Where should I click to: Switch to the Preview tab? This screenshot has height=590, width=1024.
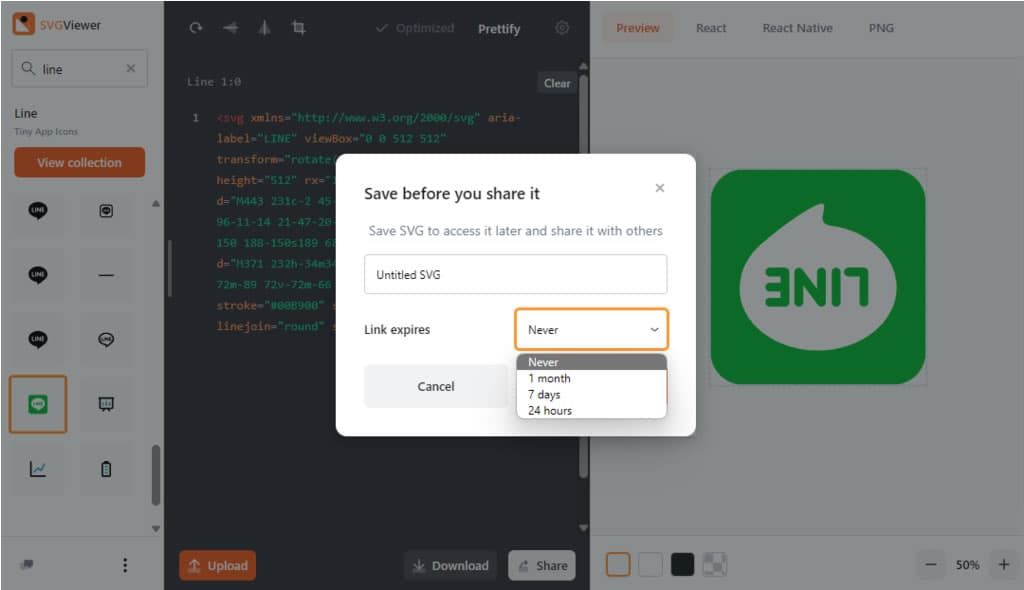[x=637, y=28]
